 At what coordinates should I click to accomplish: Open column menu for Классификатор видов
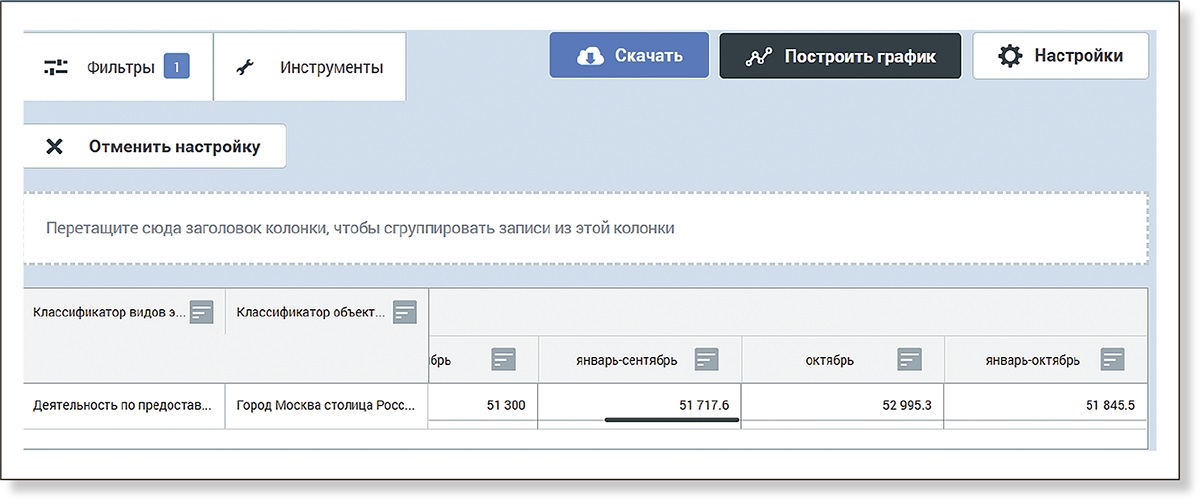pyautogui.click(x=202, y=313)
